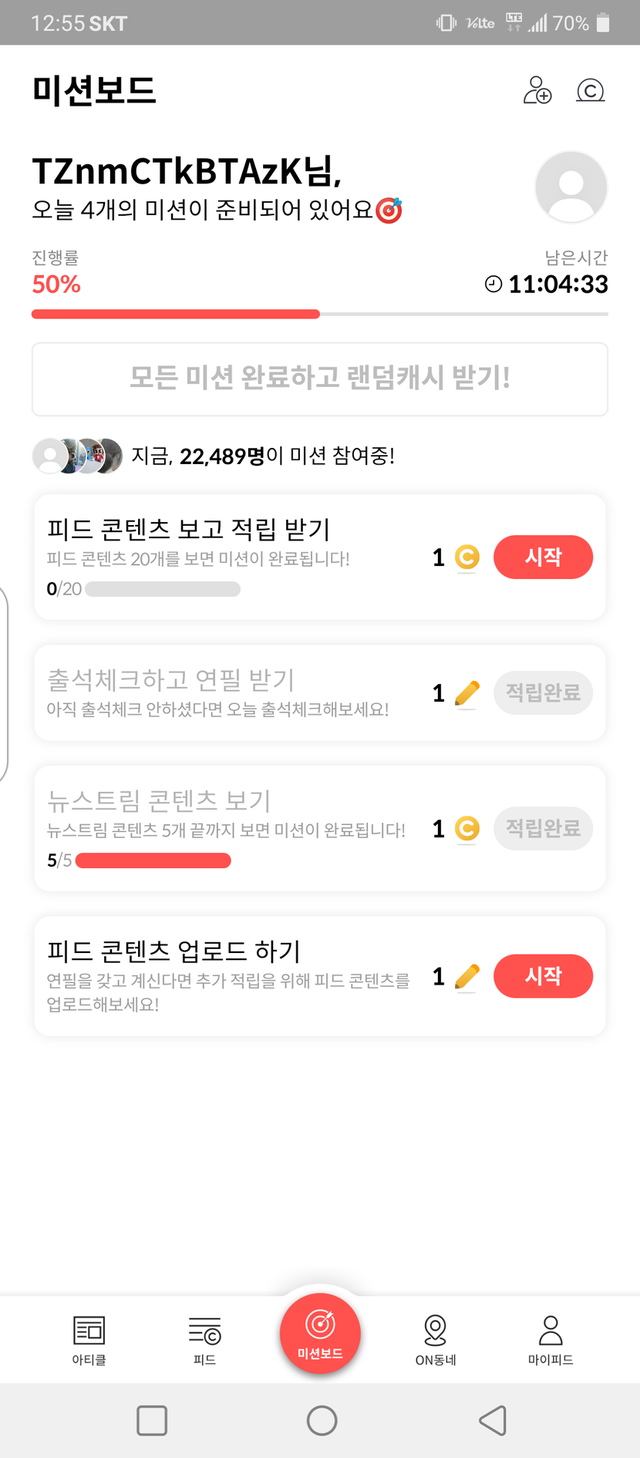Tap 적립완료 on the 출석체크 mission

543,693
